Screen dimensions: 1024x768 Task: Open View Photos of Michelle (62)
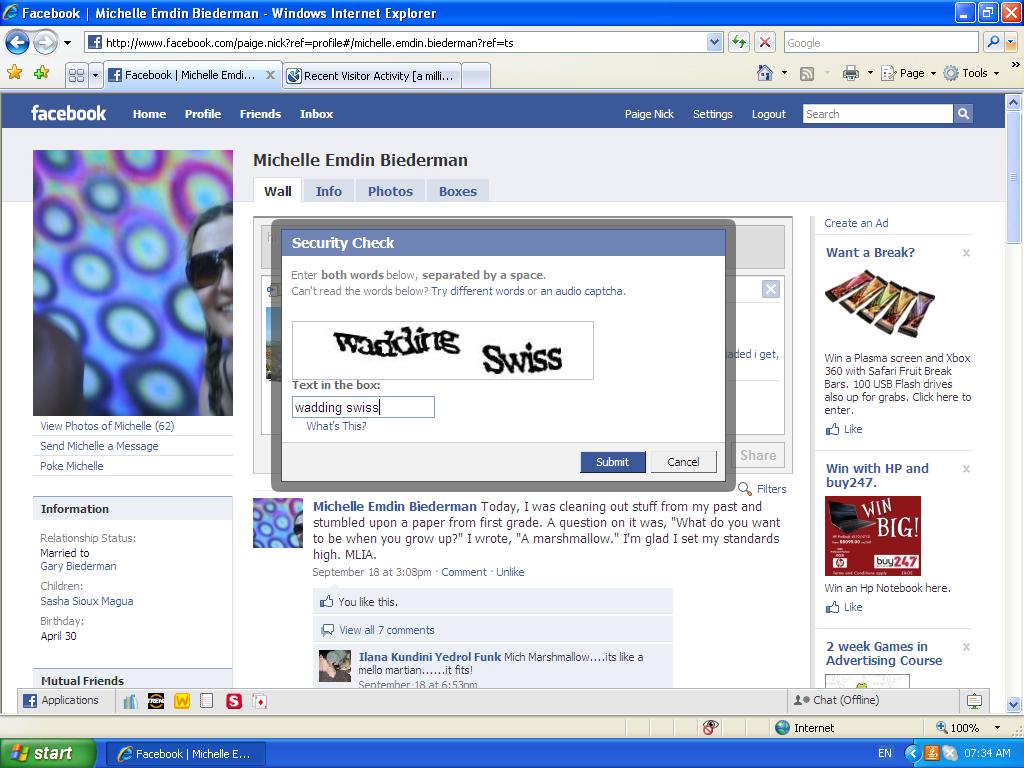[107, 426]
